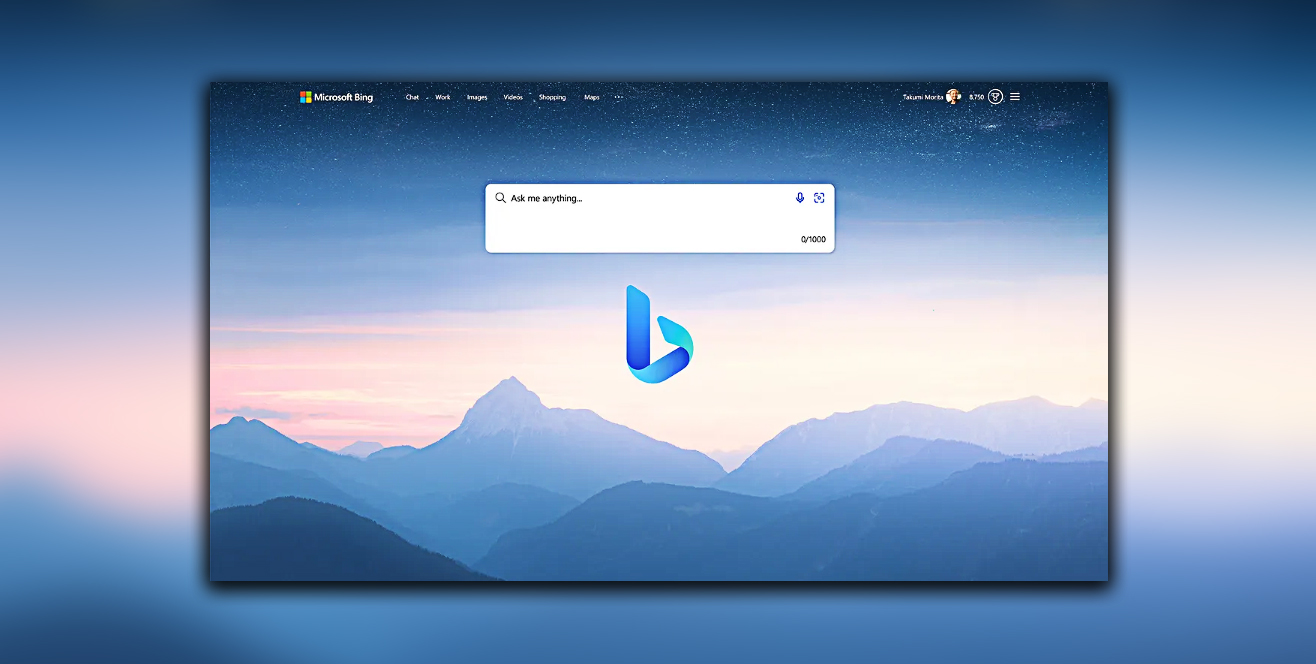Open visual search camera icon
1316x664 pixels.
click(x=819, y=198)
